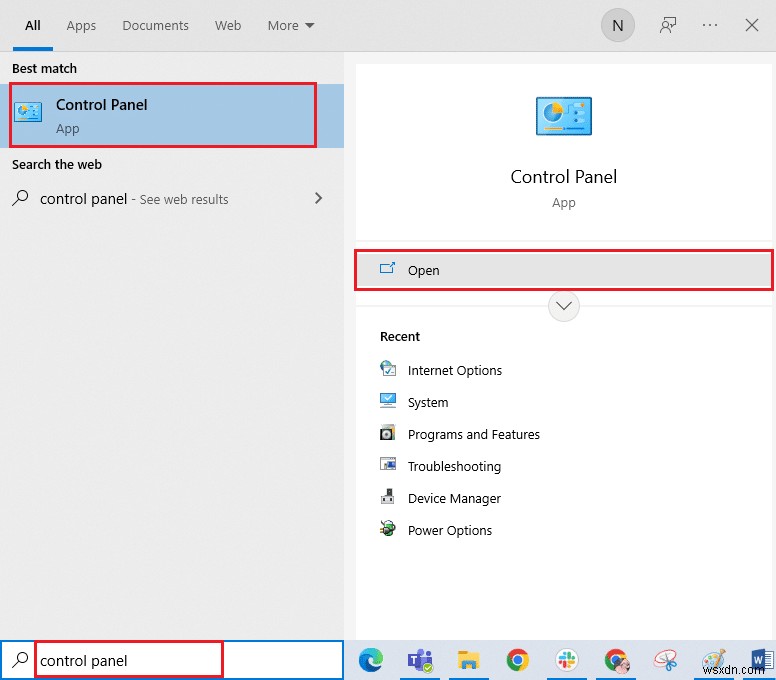
Task: Open recent item Power Options
Action: pyautogui.click(x=449, y=531)
